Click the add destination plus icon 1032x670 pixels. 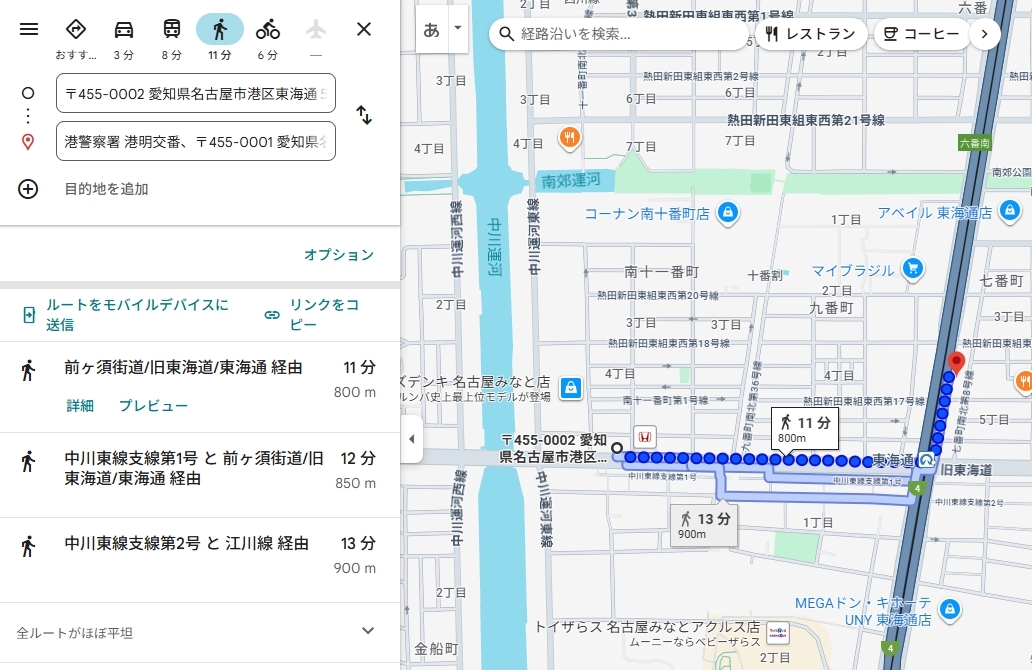point(28,189)
